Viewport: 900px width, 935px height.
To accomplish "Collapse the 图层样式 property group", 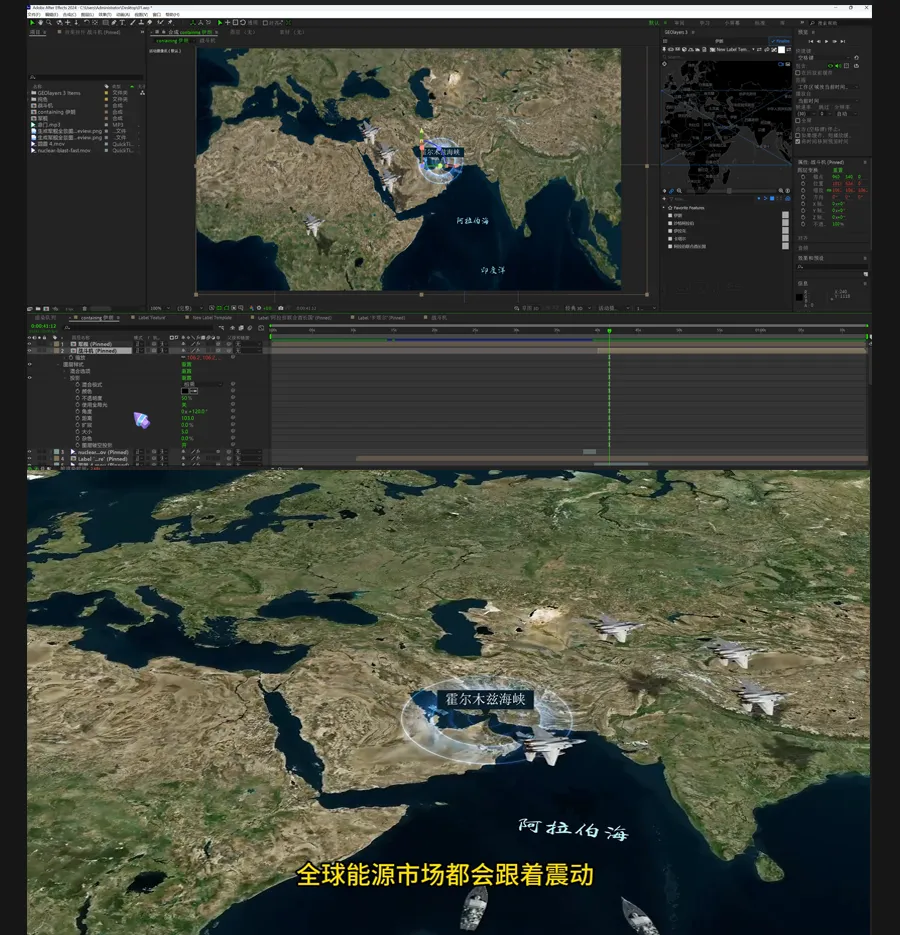I will click(x=58, y=364).
